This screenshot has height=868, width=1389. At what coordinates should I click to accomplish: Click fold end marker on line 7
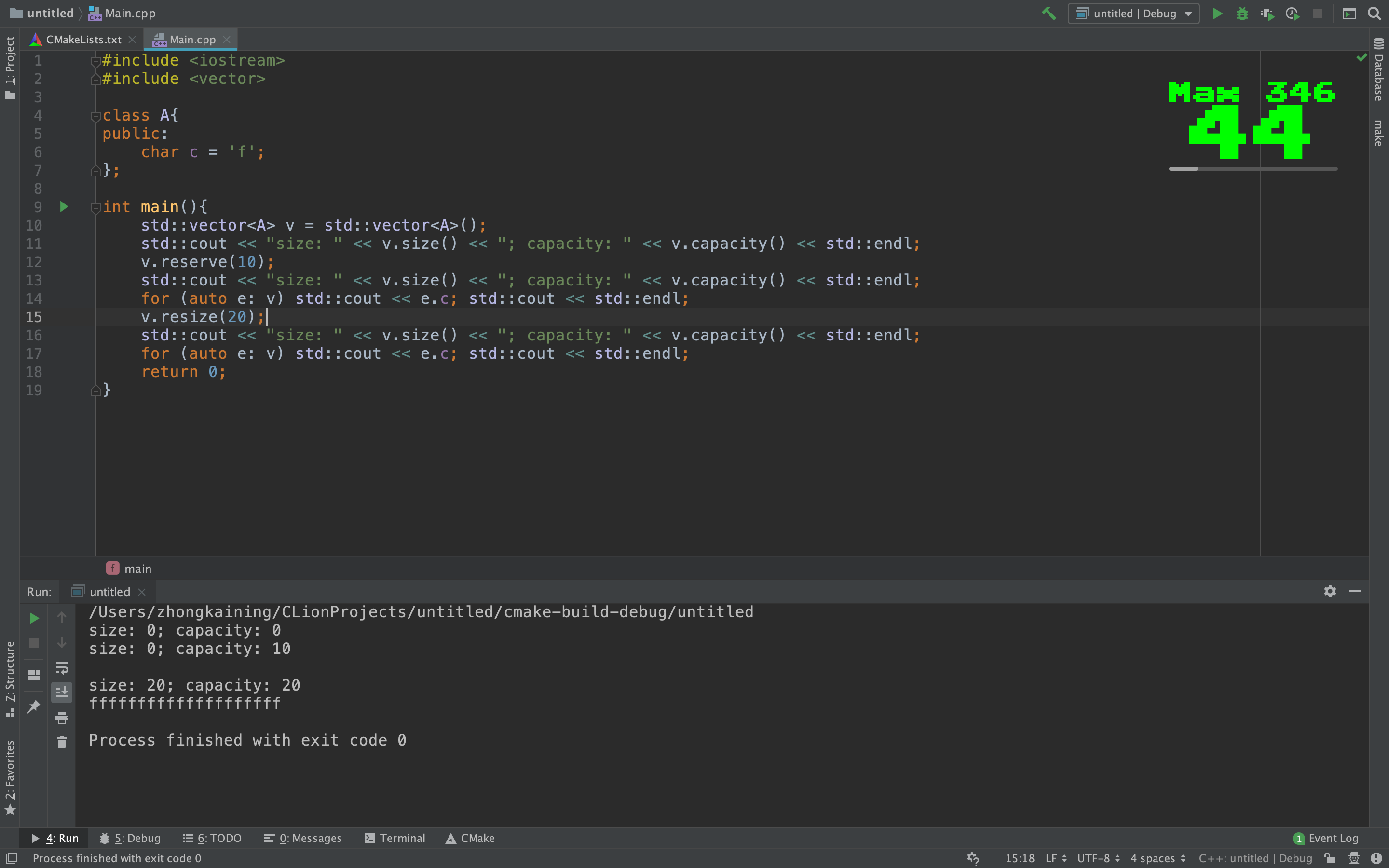click(96, 171)
